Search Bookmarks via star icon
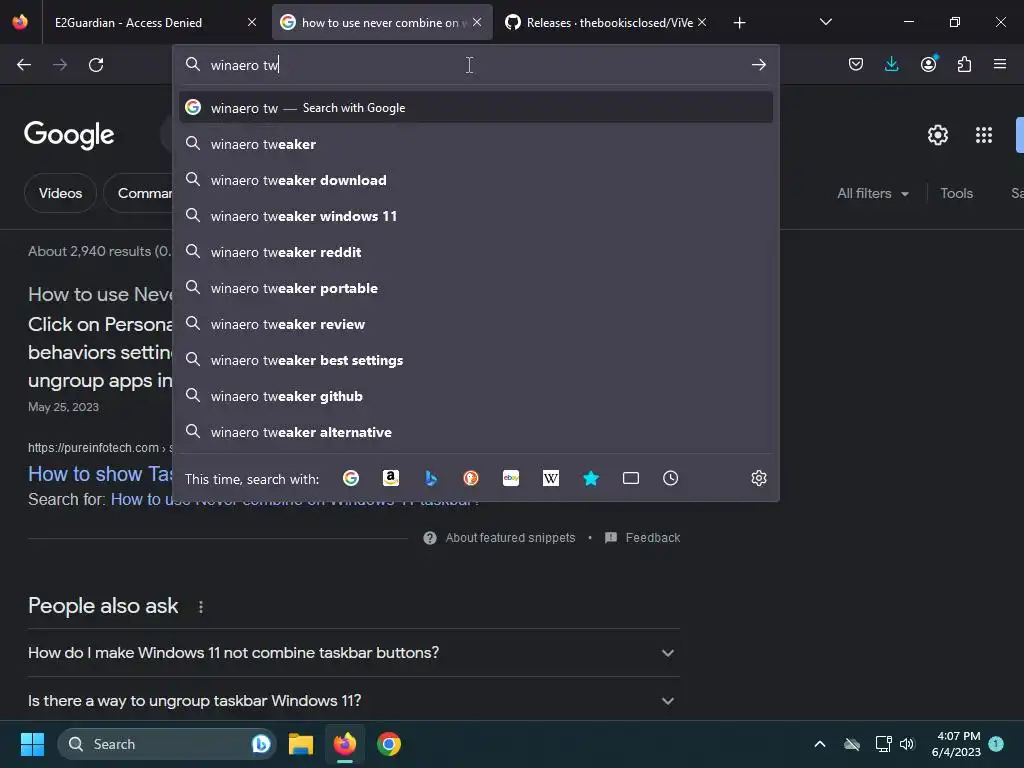1024x768 pixels. [x=591, y=479]
